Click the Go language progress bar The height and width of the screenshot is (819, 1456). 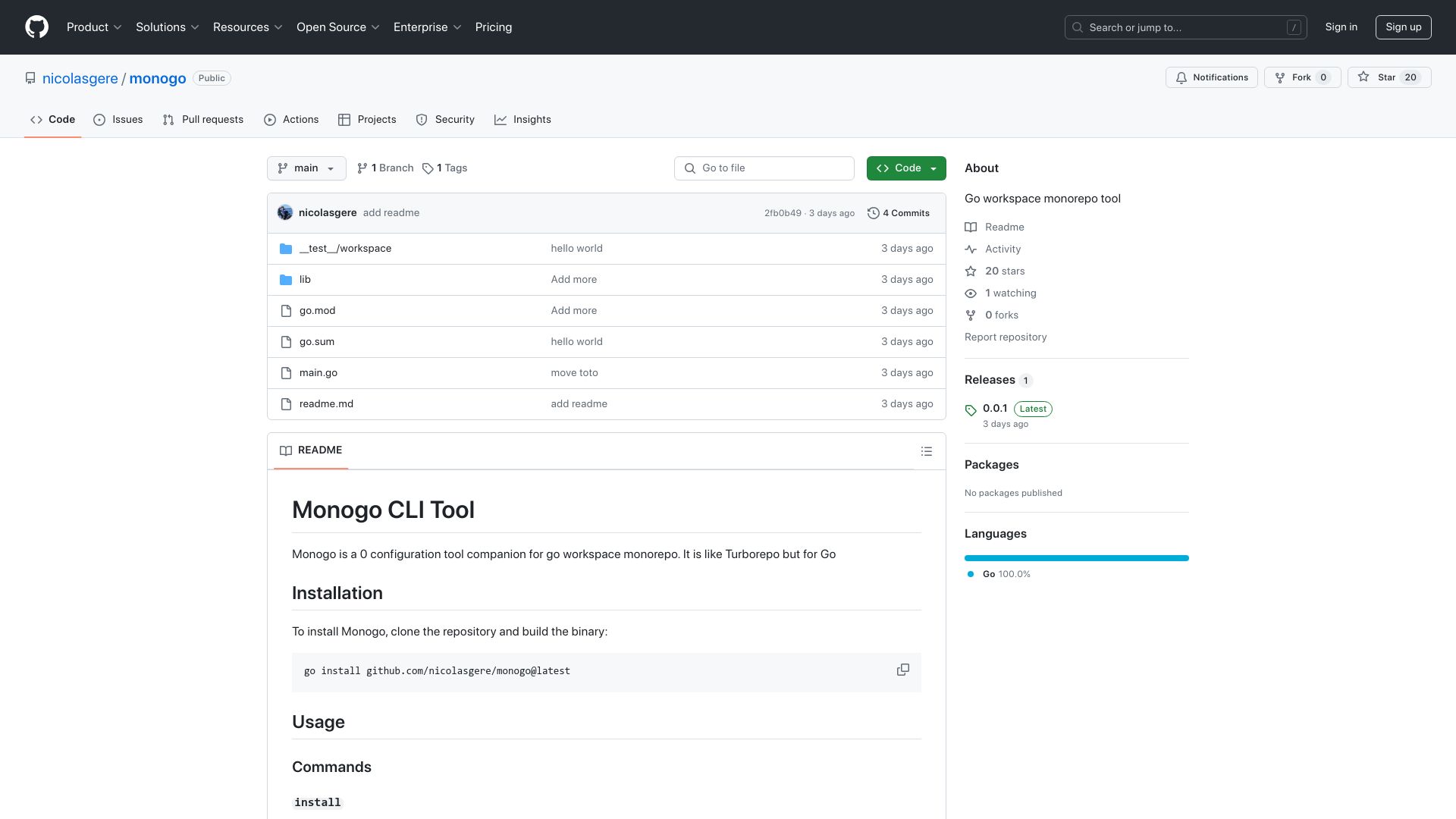[x=1077, y=558]
